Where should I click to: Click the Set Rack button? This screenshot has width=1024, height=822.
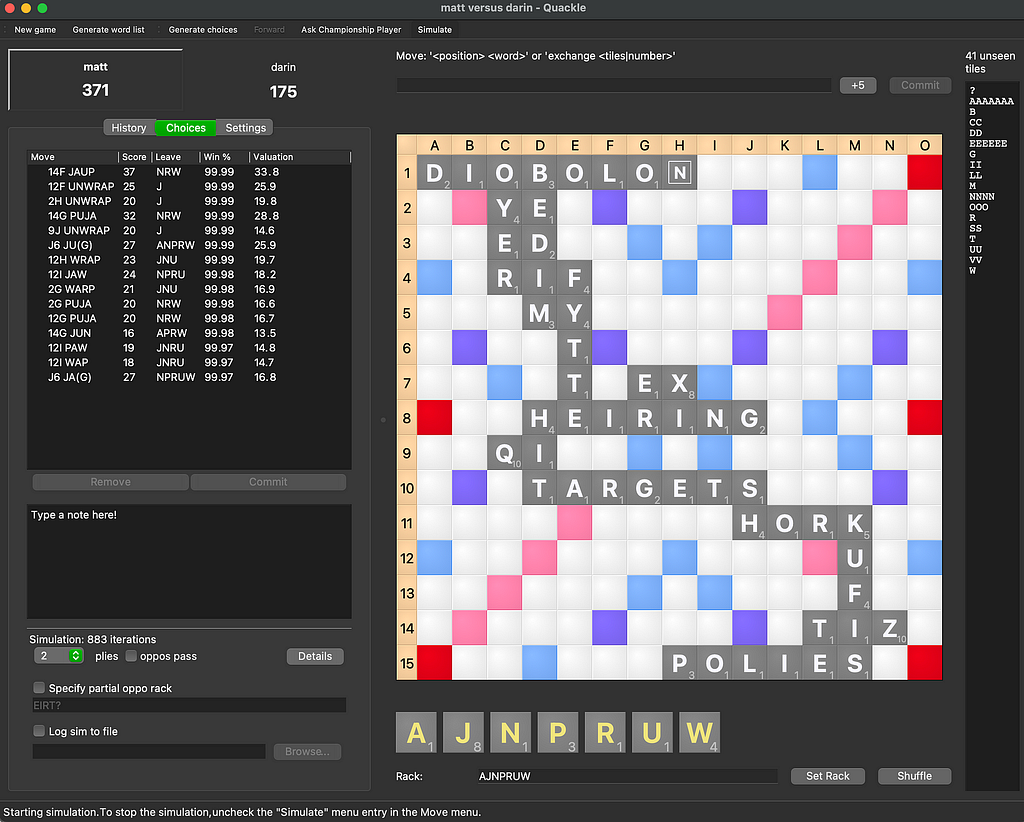pos(827,776)
